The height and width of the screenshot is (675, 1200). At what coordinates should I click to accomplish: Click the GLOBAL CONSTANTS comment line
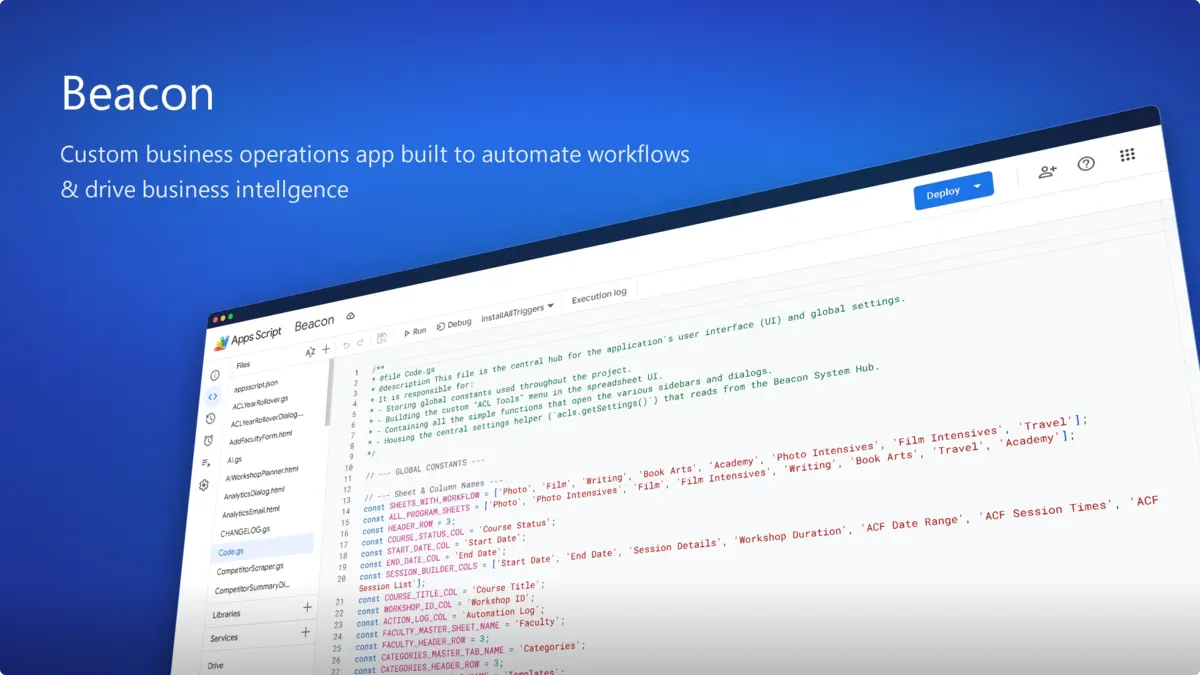coord(424,469)
